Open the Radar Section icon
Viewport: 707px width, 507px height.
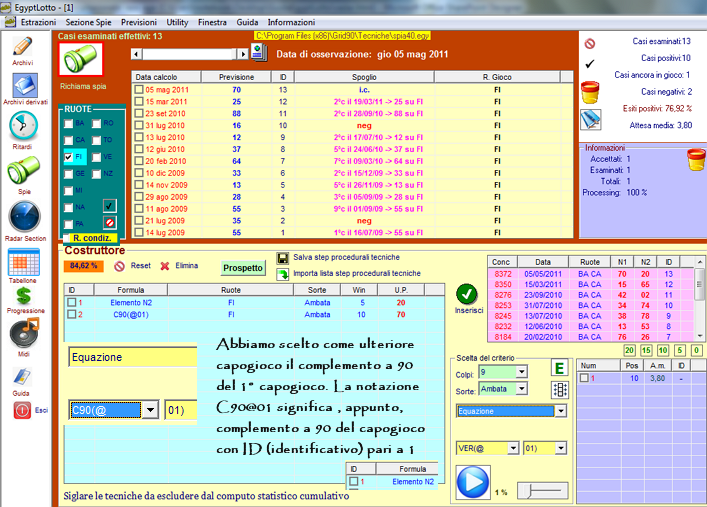click(x=25, y=217)
